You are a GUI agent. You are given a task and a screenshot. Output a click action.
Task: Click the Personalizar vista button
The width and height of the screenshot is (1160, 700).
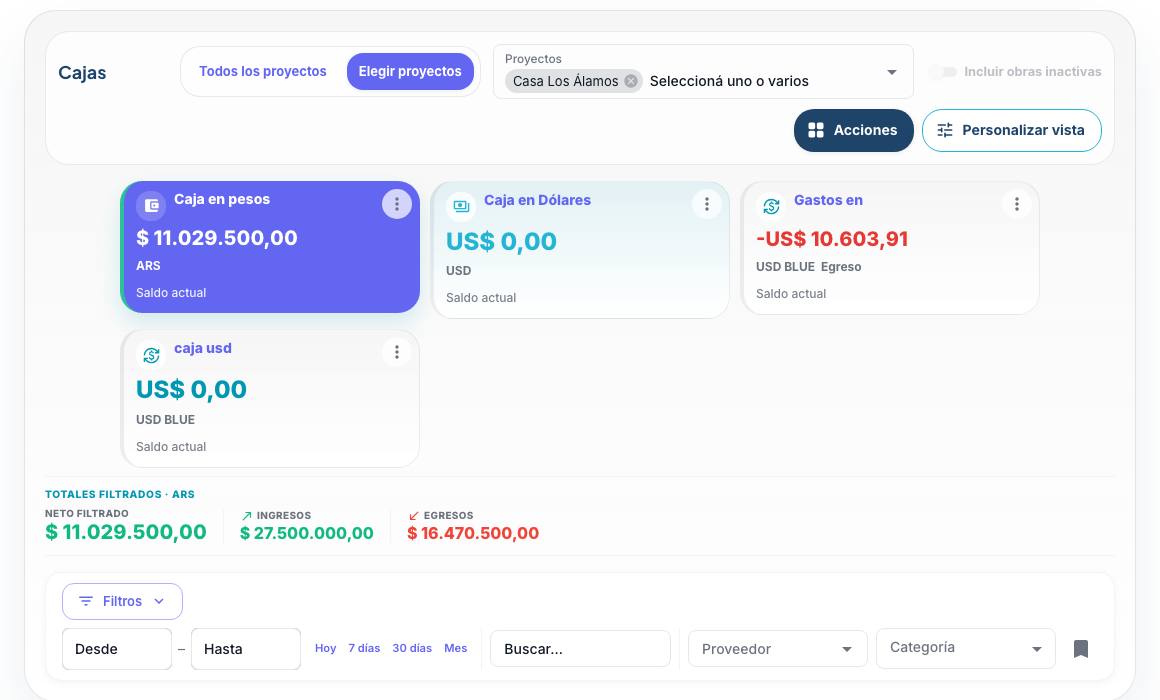click(1011, 130)
